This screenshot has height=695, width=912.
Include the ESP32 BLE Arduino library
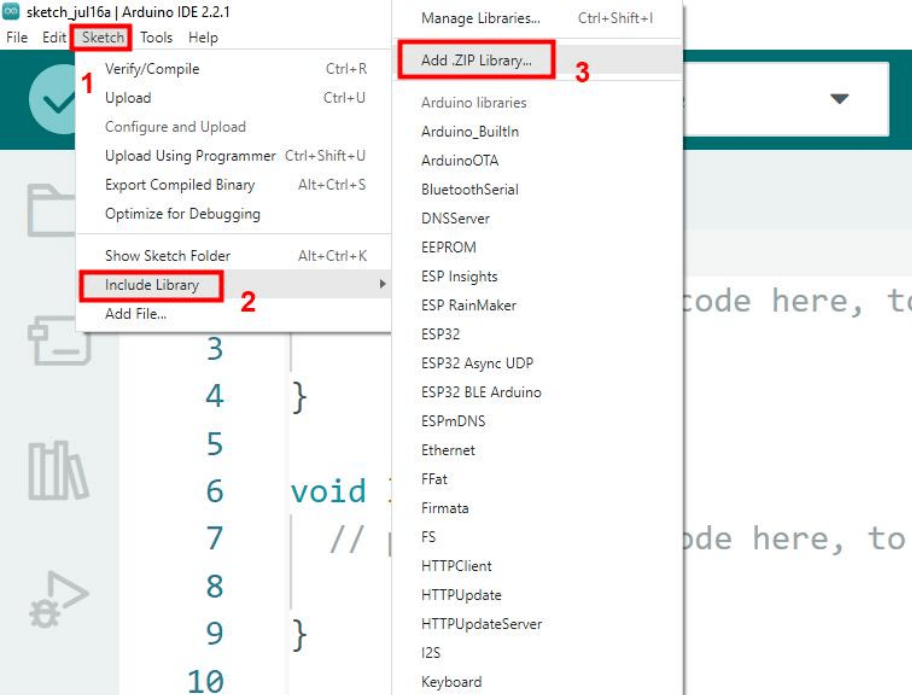click(481, 392)
